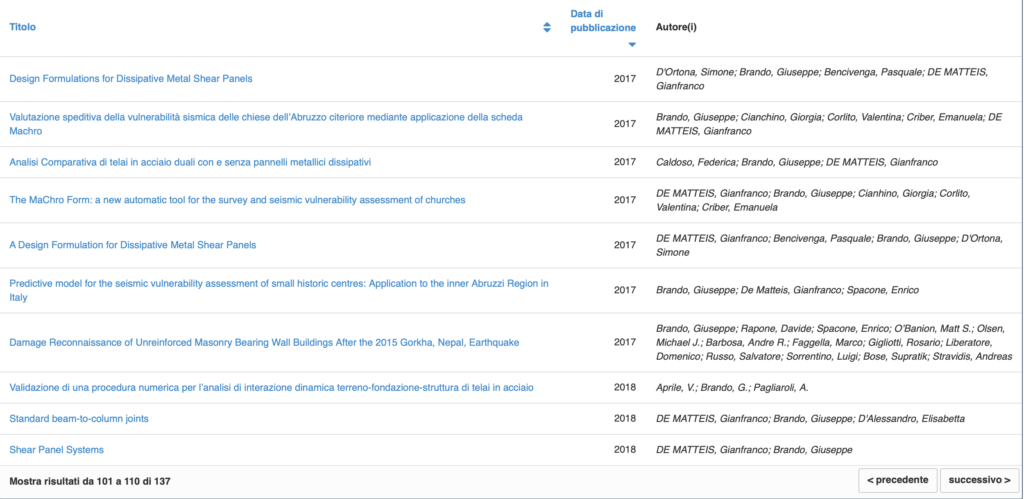Screen dimensions: 1024x499
Task: Open Analisi Comparativa di telai in acciaio
Action: (x=190, y=162)
